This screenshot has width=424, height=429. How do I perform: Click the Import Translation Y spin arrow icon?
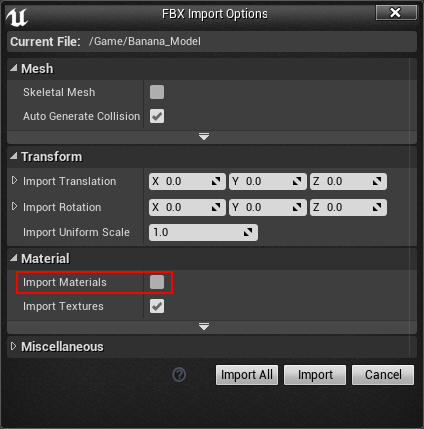point(297,181)
